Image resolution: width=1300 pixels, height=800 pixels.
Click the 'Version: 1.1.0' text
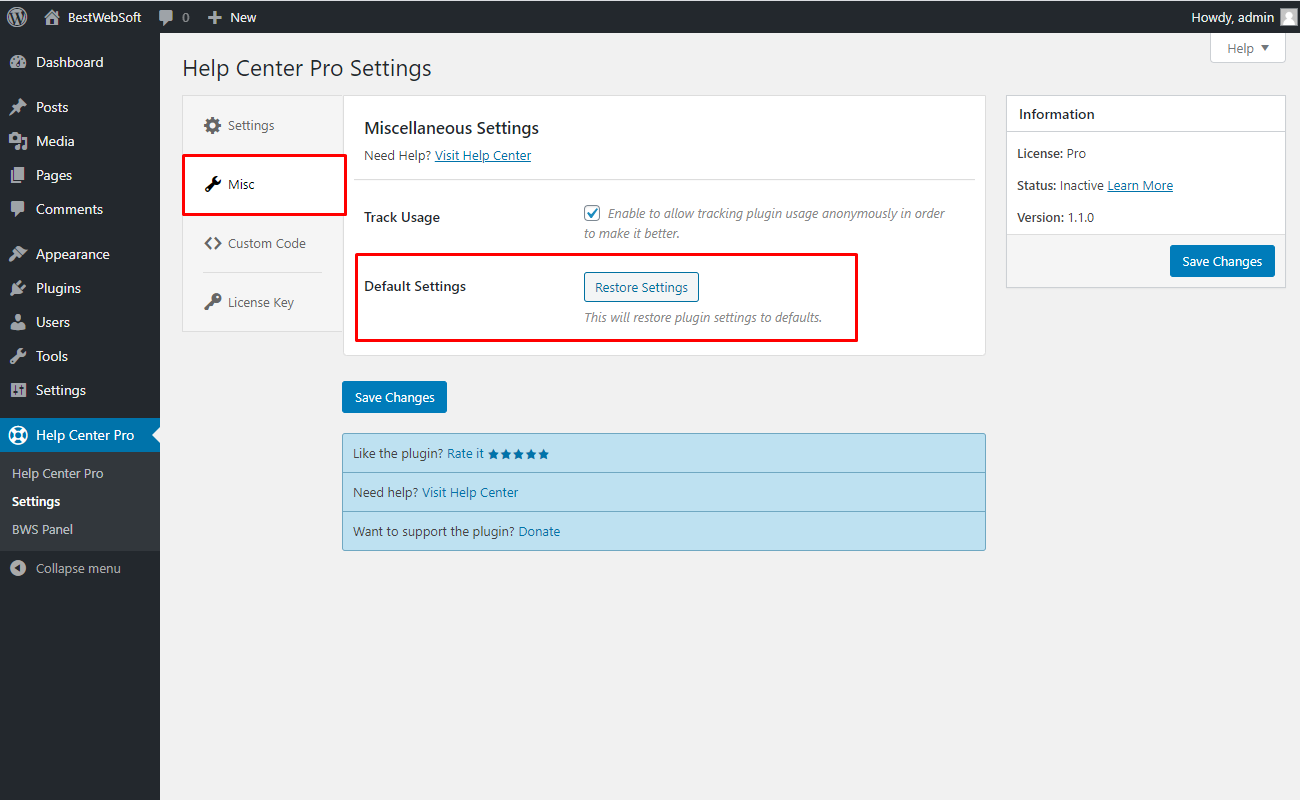click(1056, 218)
